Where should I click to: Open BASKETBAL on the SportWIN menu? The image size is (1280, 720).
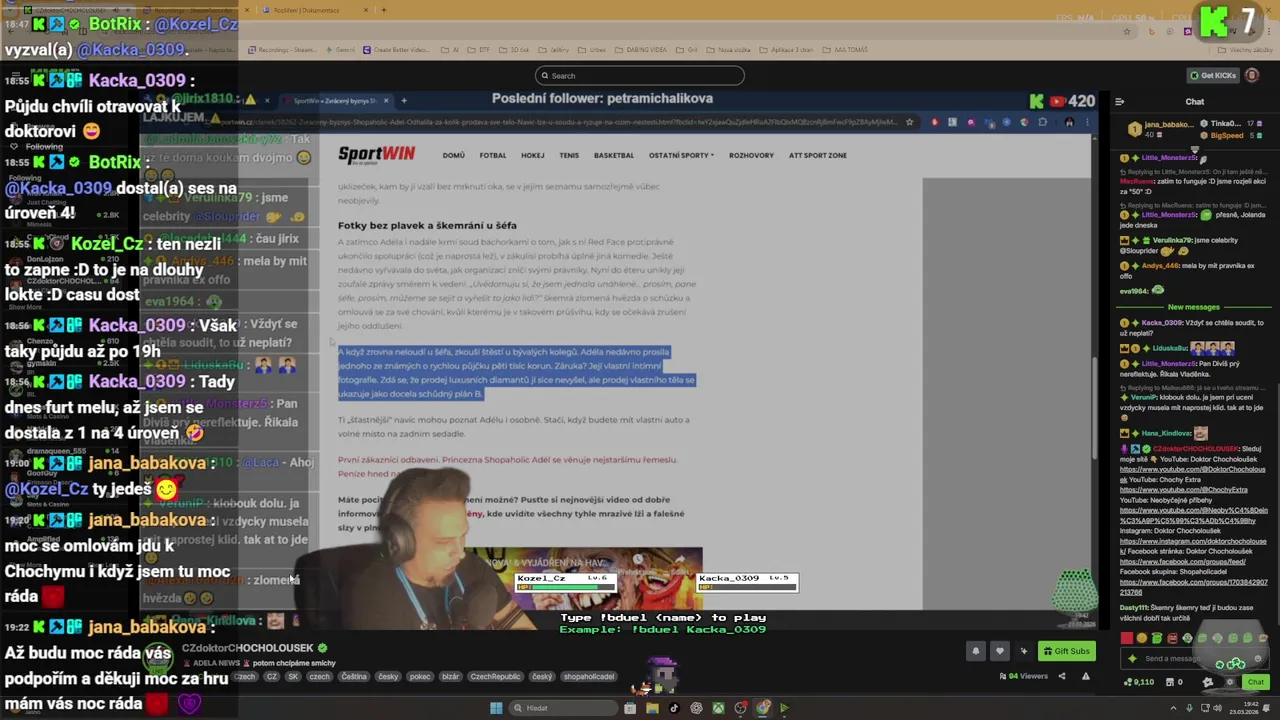pos(614,155)
